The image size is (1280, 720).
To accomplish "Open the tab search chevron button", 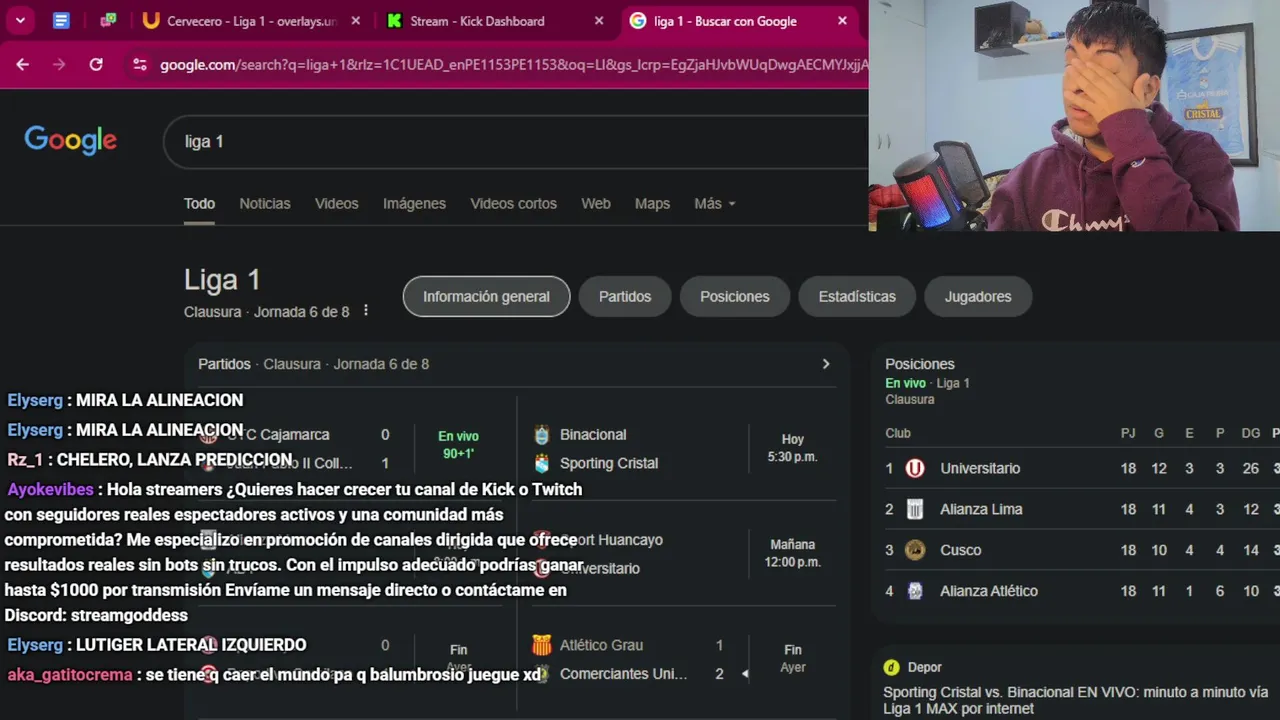I will click(20, 20).
